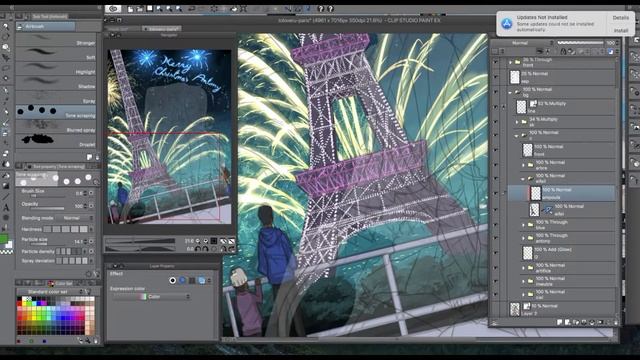This screenshot has width=640, height=360.
Task: Select the Tone scraping sub tool
Action: click(56, 111)
